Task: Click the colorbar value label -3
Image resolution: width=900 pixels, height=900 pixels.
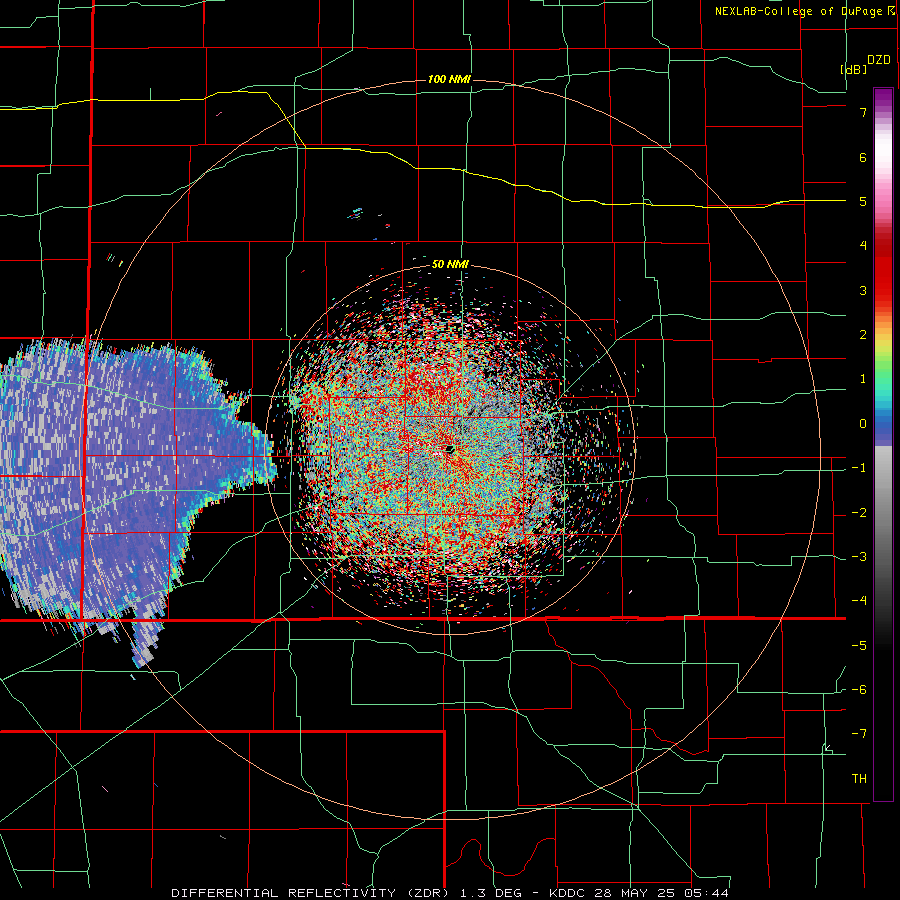Action: [x=859, y=557]
